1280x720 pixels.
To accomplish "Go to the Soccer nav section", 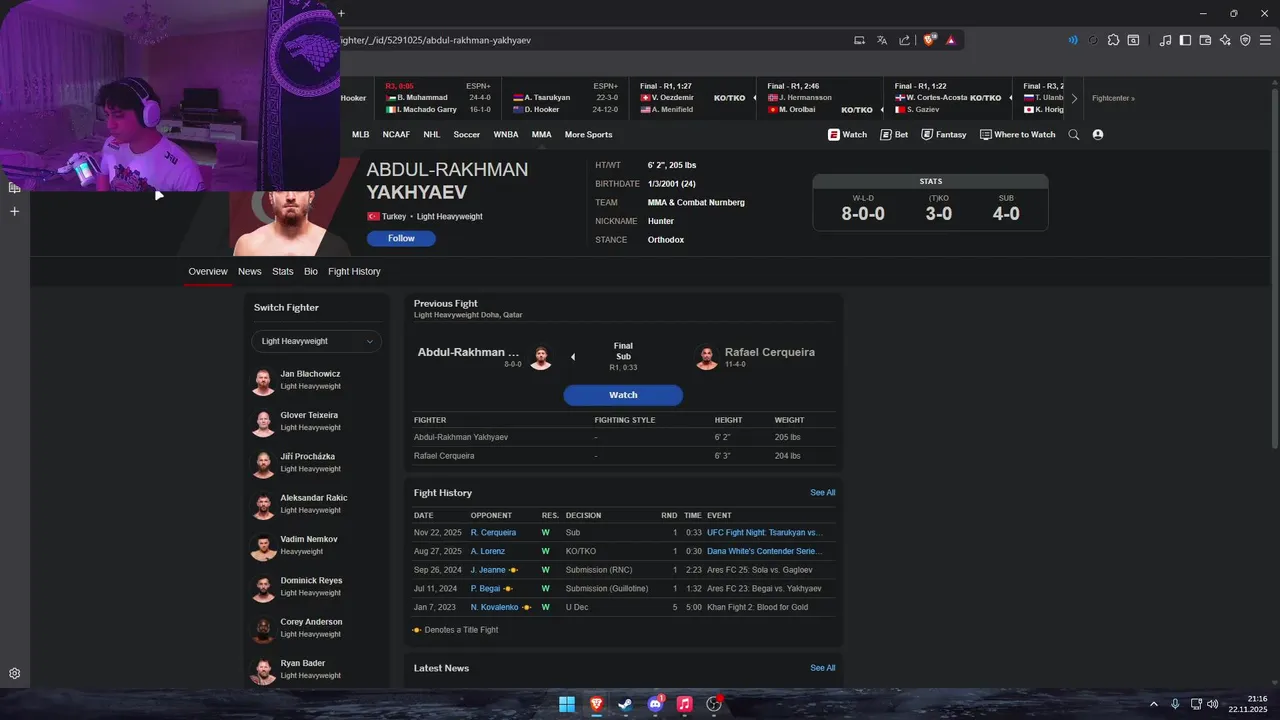I will (x=466, y=134).
